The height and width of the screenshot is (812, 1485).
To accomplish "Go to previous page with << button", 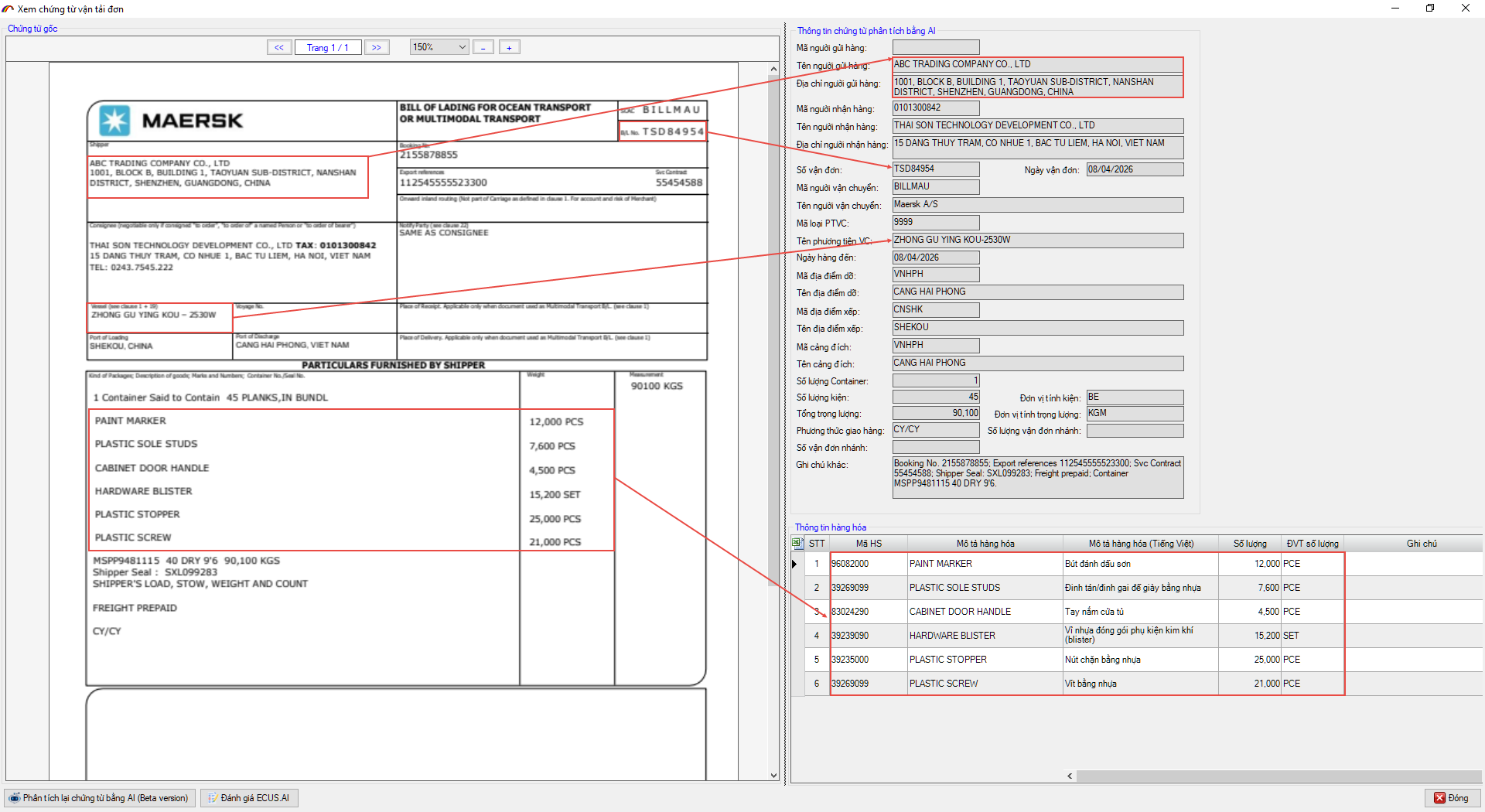I will (279, 48).
